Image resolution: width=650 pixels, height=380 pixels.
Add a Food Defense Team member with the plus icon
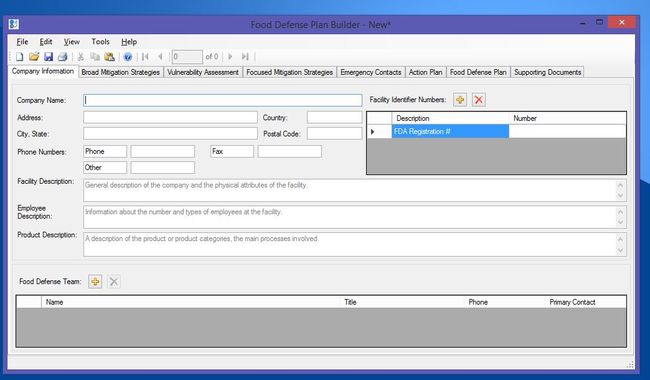(x=95, y=282)
